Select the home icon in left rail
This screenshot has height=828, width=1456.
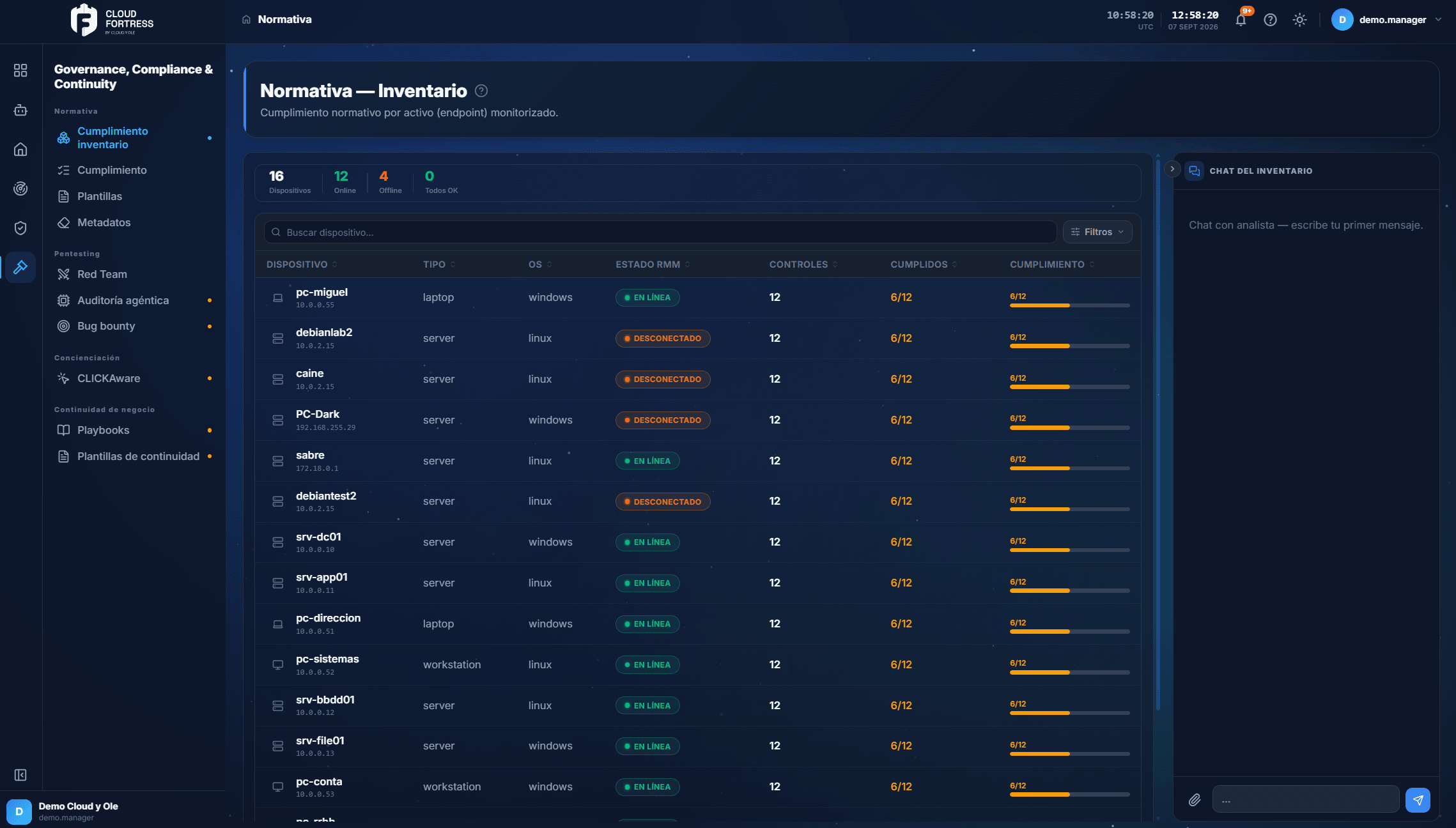(20, 149)
